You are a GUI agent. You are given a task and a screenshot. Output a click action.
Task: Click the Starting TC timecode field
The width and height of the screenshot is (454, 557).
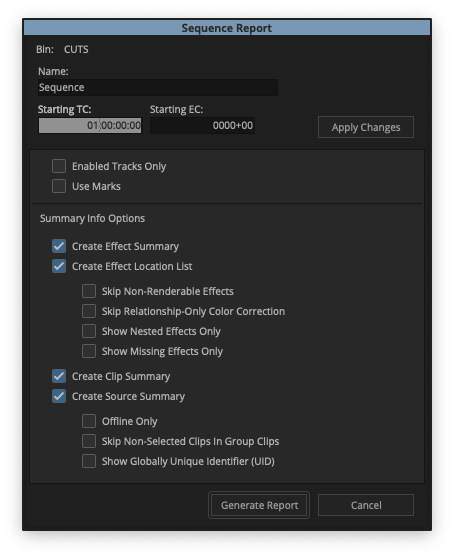click(90, 125)
